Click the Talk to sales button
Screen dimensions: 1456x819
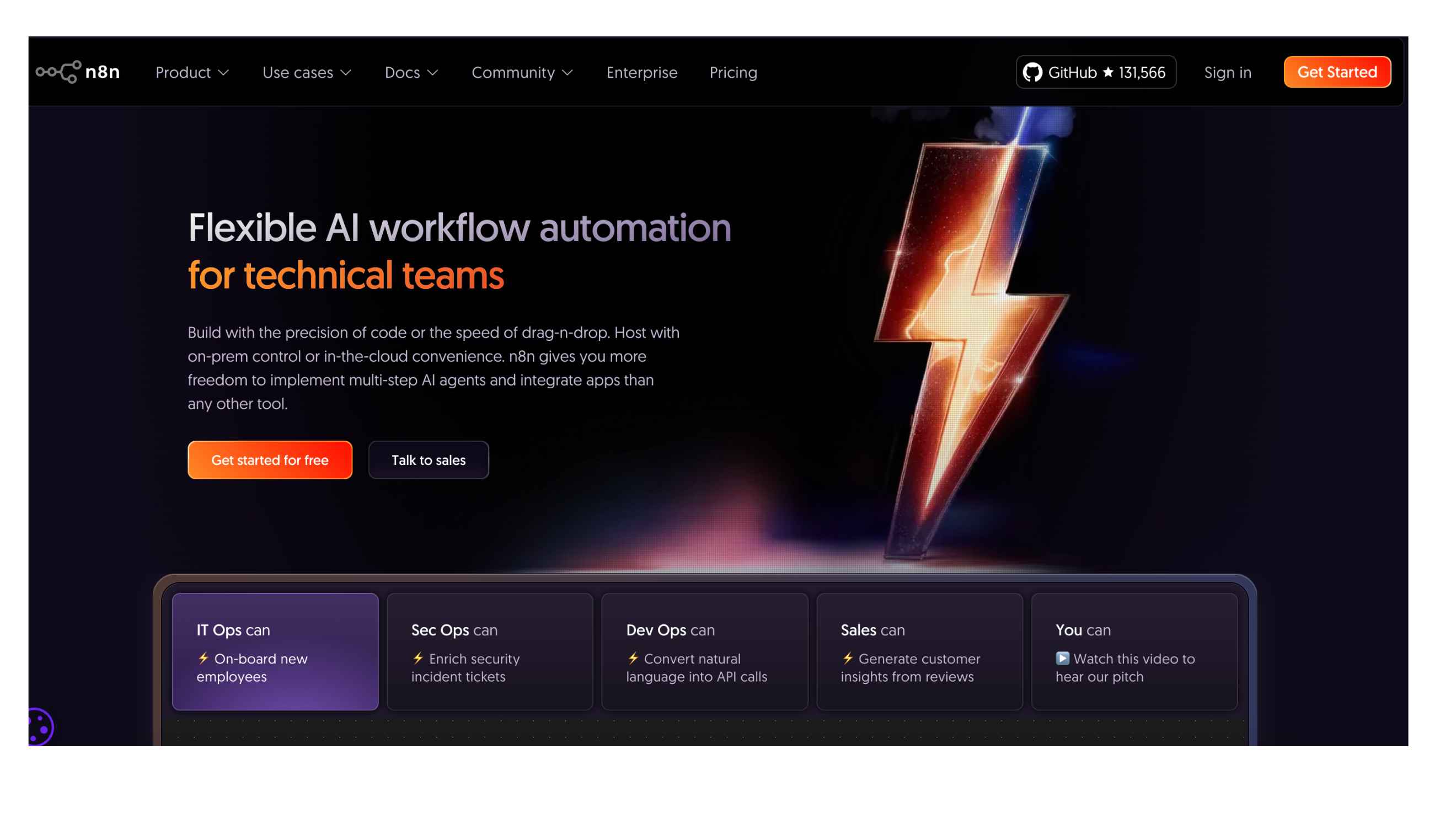429,460
